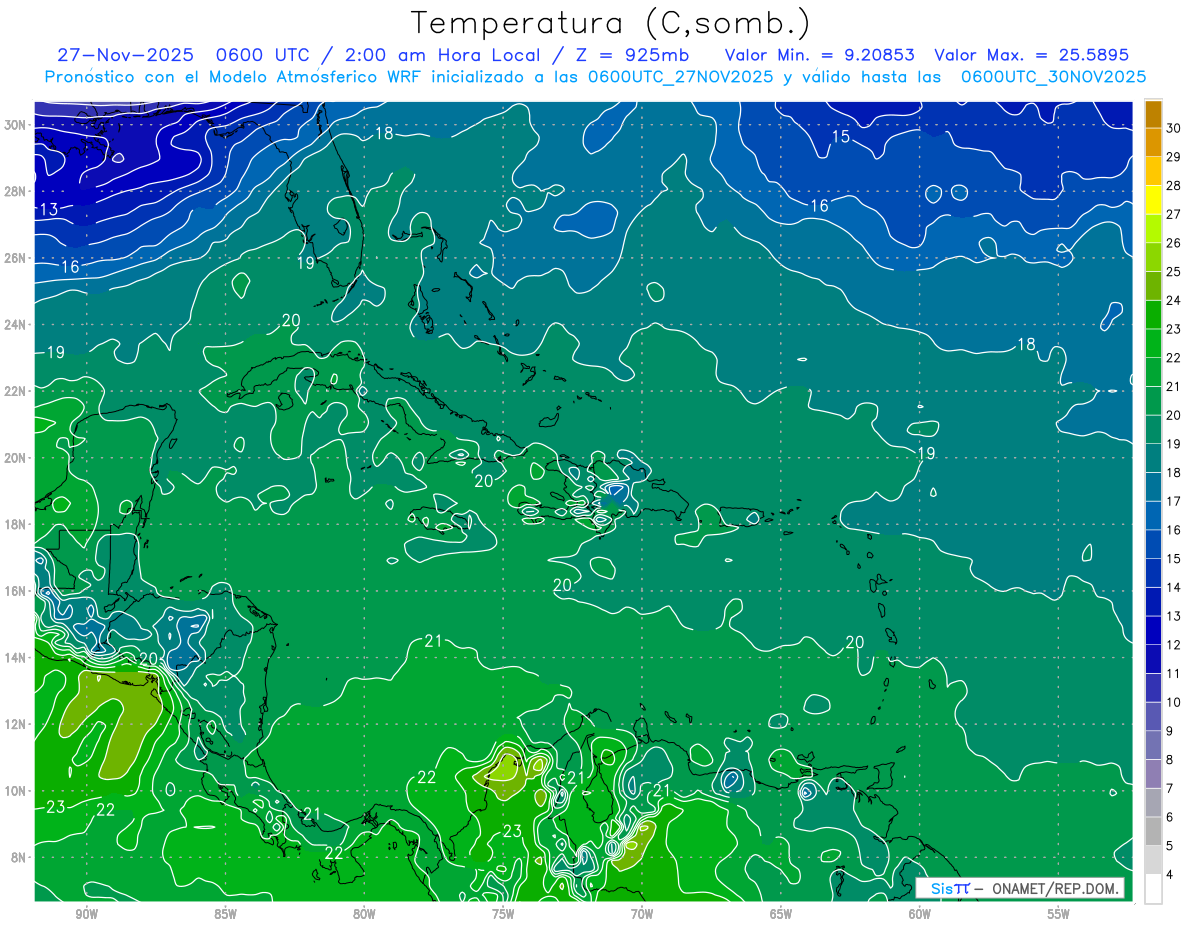The image size is (1200, 927).
Task: Click the '16N' latitude label
Action: (15, 591)
